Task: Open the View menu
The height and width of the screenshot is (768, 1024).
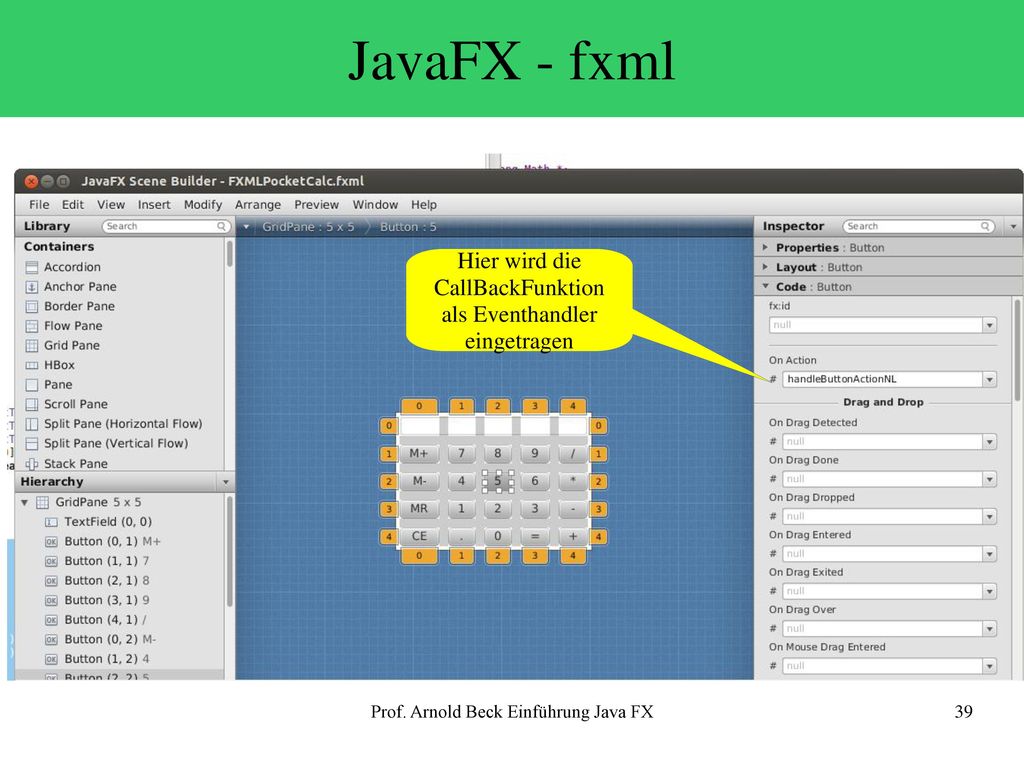Action: pos(111,204)
